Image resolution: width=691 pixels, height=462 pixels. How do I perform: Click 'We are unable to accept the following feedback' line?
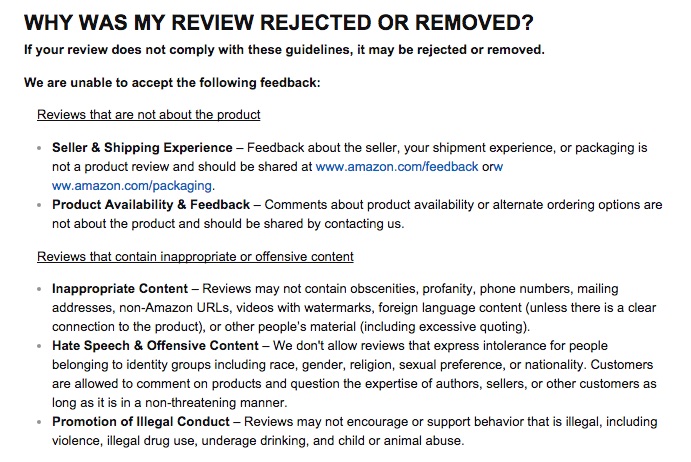point(172,82)
